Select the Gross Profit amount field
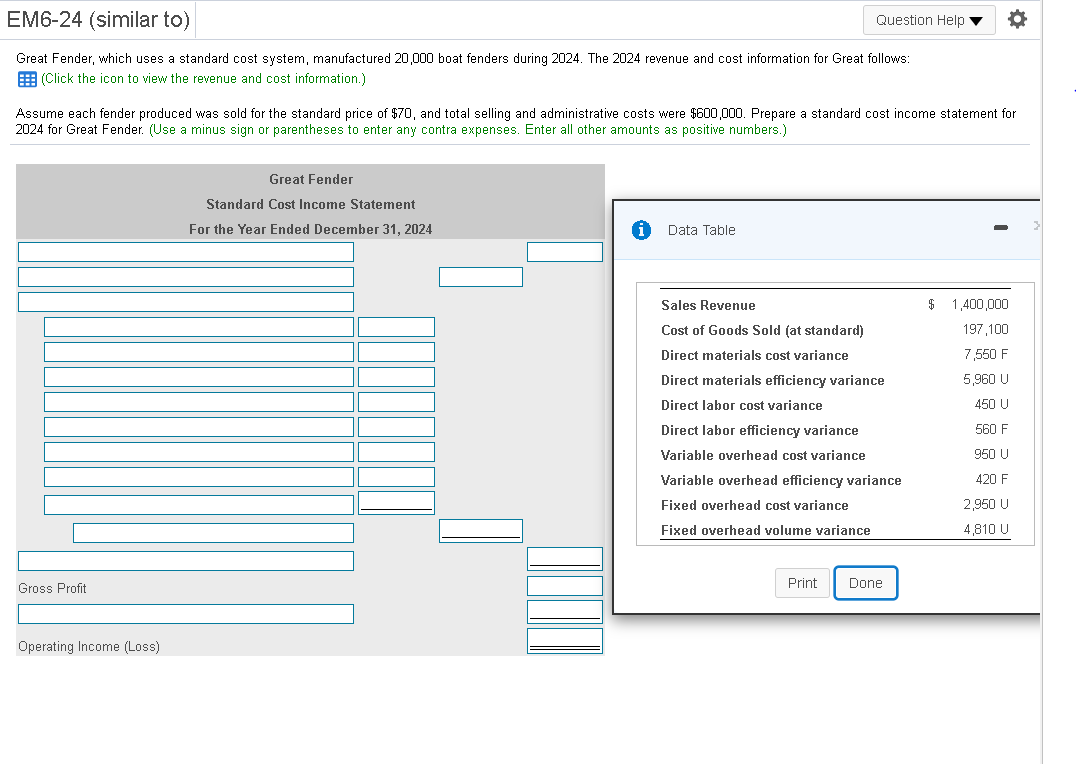Image resolution: width=1076 pixels, height=764 pixels. 565,586
